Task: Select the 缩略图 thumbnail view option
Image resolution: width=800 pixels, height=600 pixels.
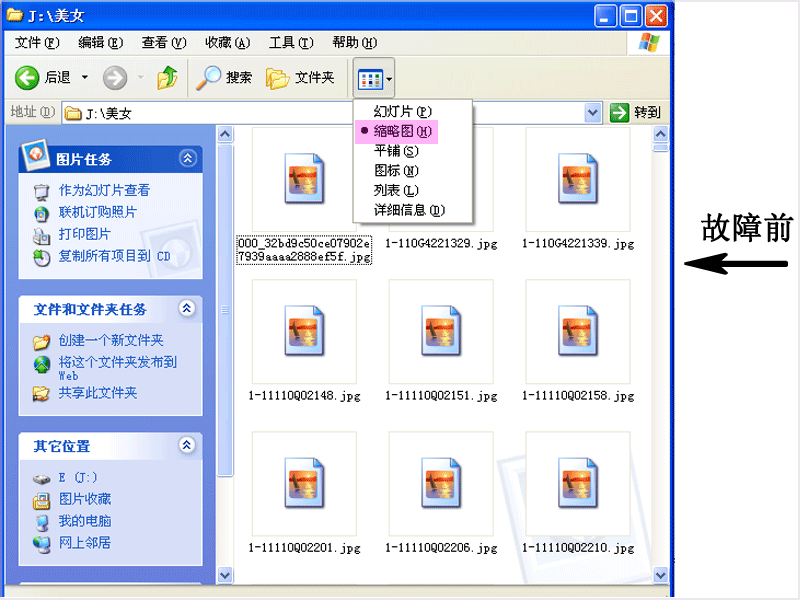Action: (x=403, y=132)
